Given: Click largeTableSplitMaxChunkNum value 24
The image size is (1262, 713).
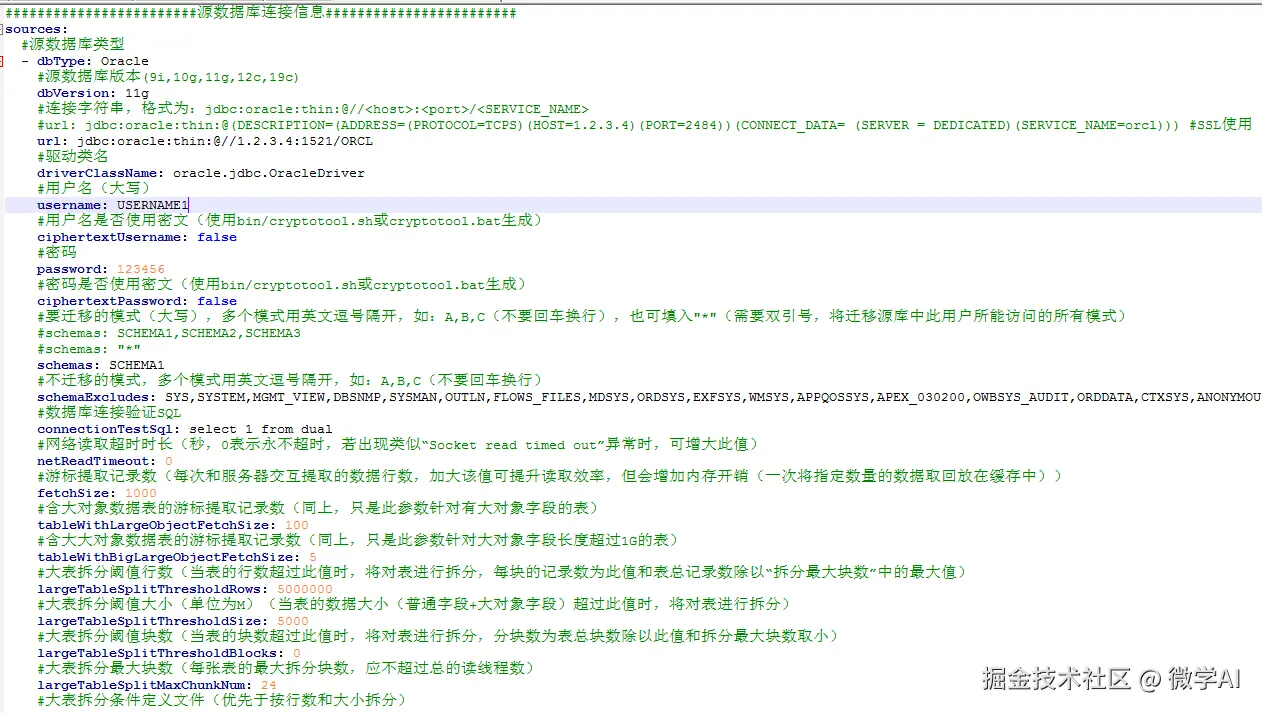Looking at the screenshot, I should [269, 685].
